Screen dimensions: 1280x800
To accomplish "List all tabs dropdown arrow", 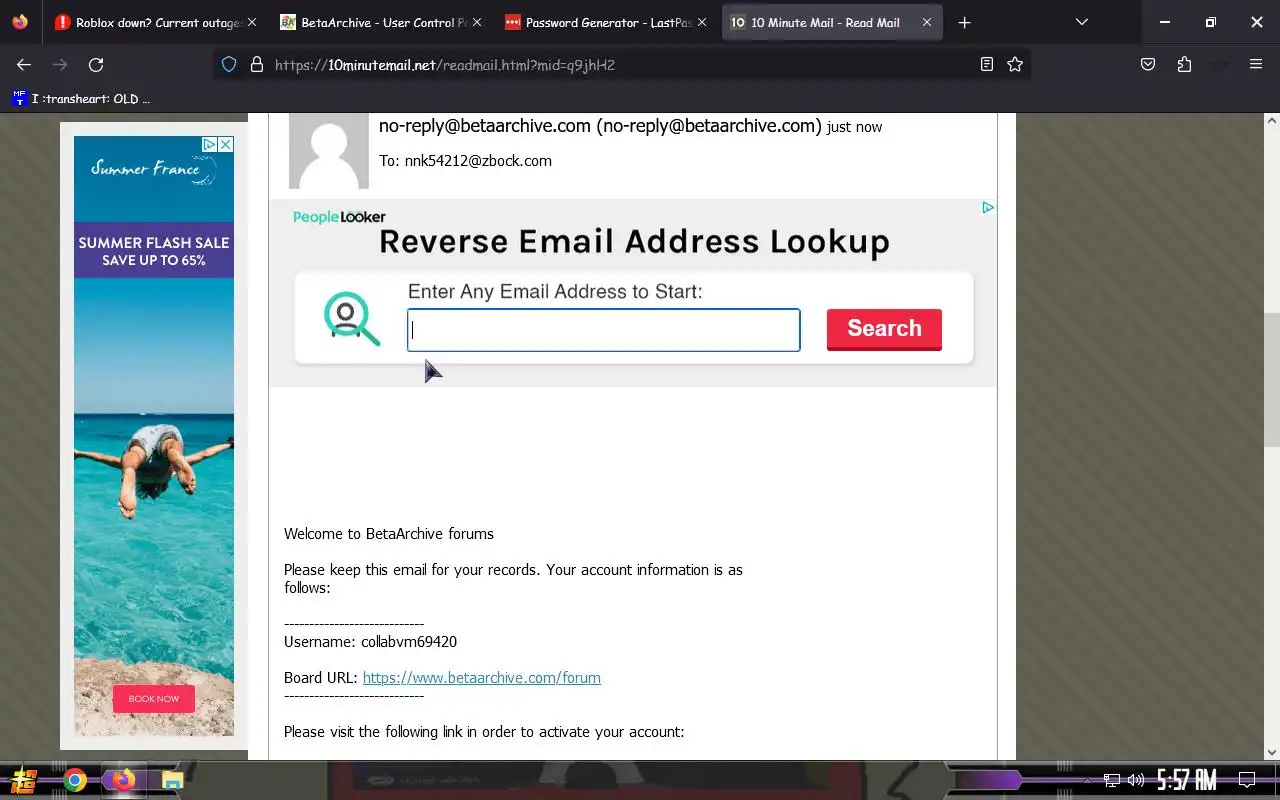I will pyautogui.click(x=1082, y=22).
